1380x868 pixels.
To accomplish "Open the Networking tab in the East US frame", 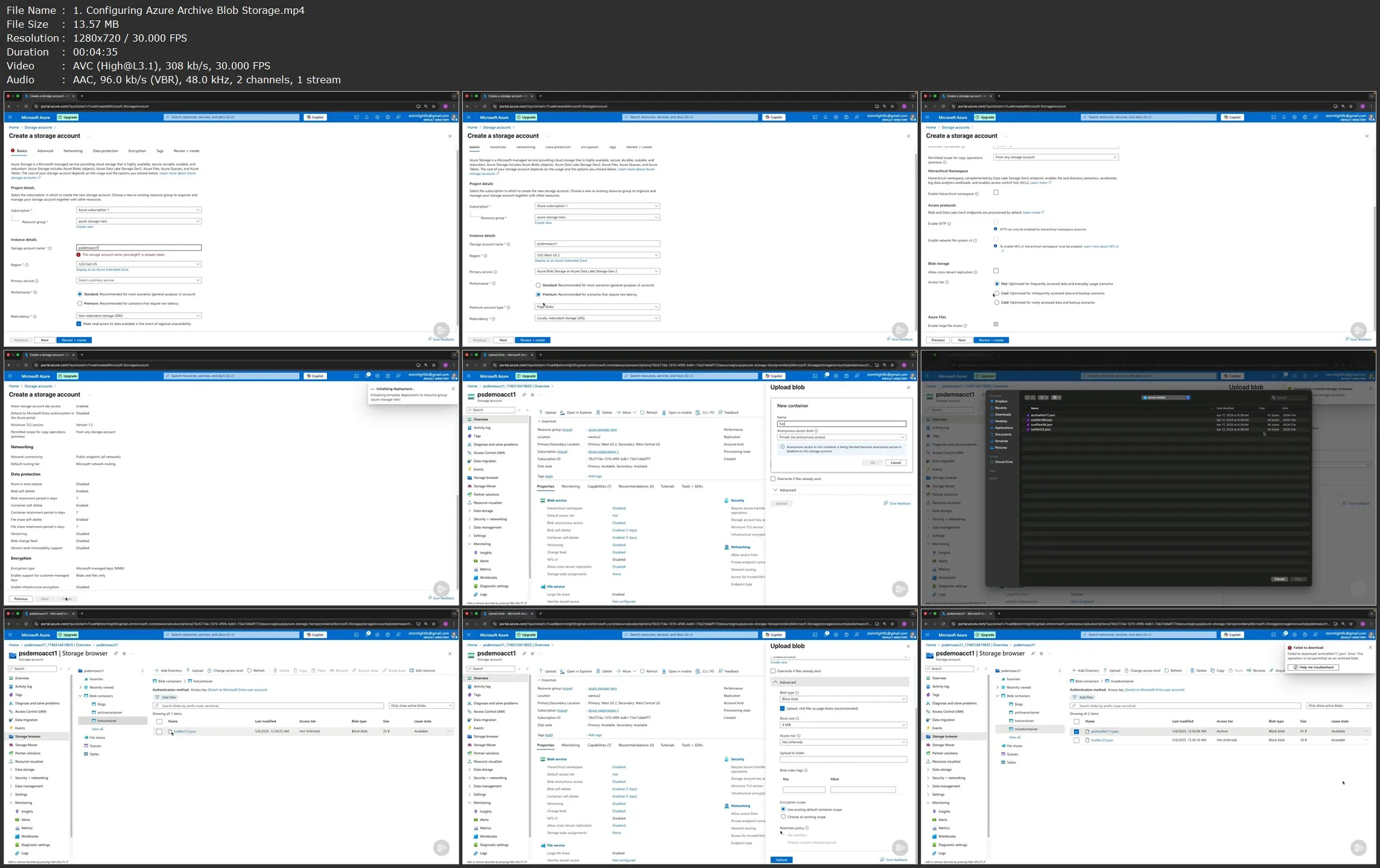I will coord(73,151).
